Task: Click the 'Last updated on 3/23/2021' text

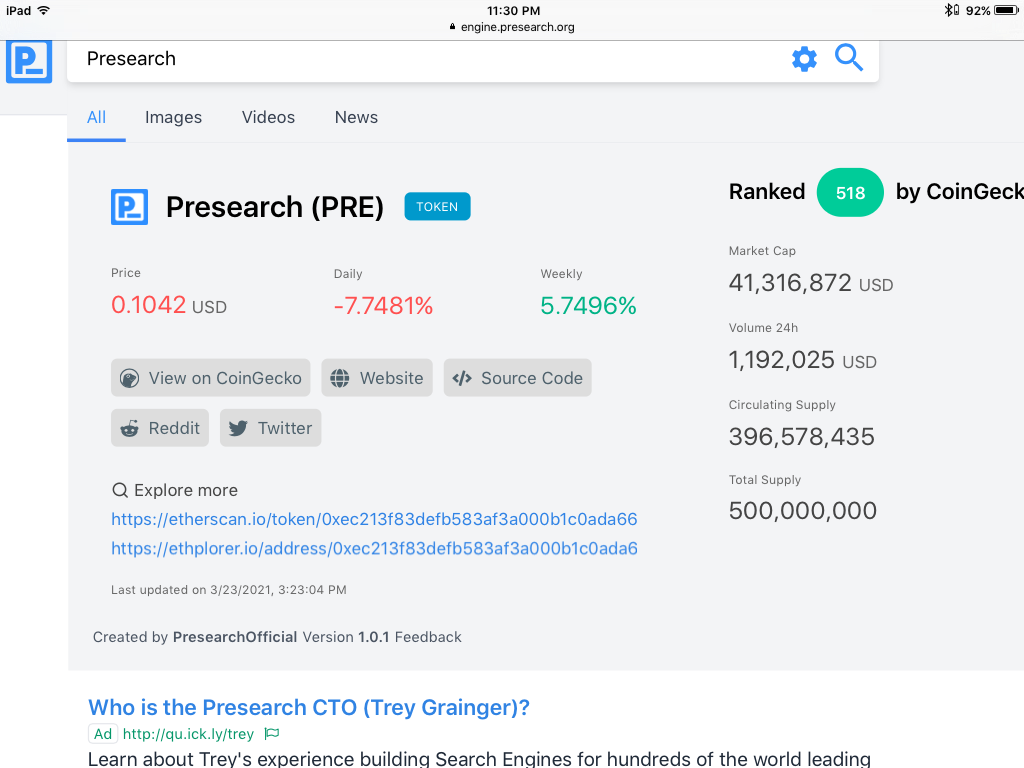Action: coord(229,590)
